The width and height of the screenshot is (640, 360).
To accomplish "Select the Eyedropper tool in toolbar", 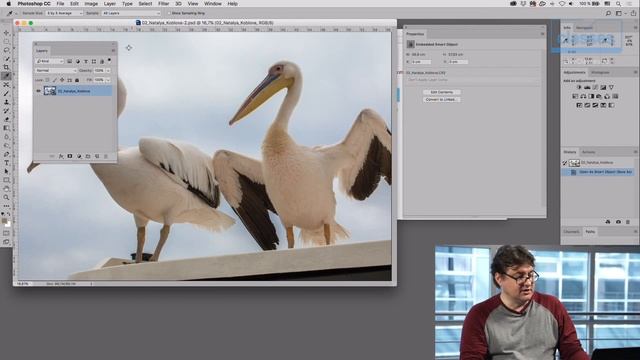I will tap(6, 76).
